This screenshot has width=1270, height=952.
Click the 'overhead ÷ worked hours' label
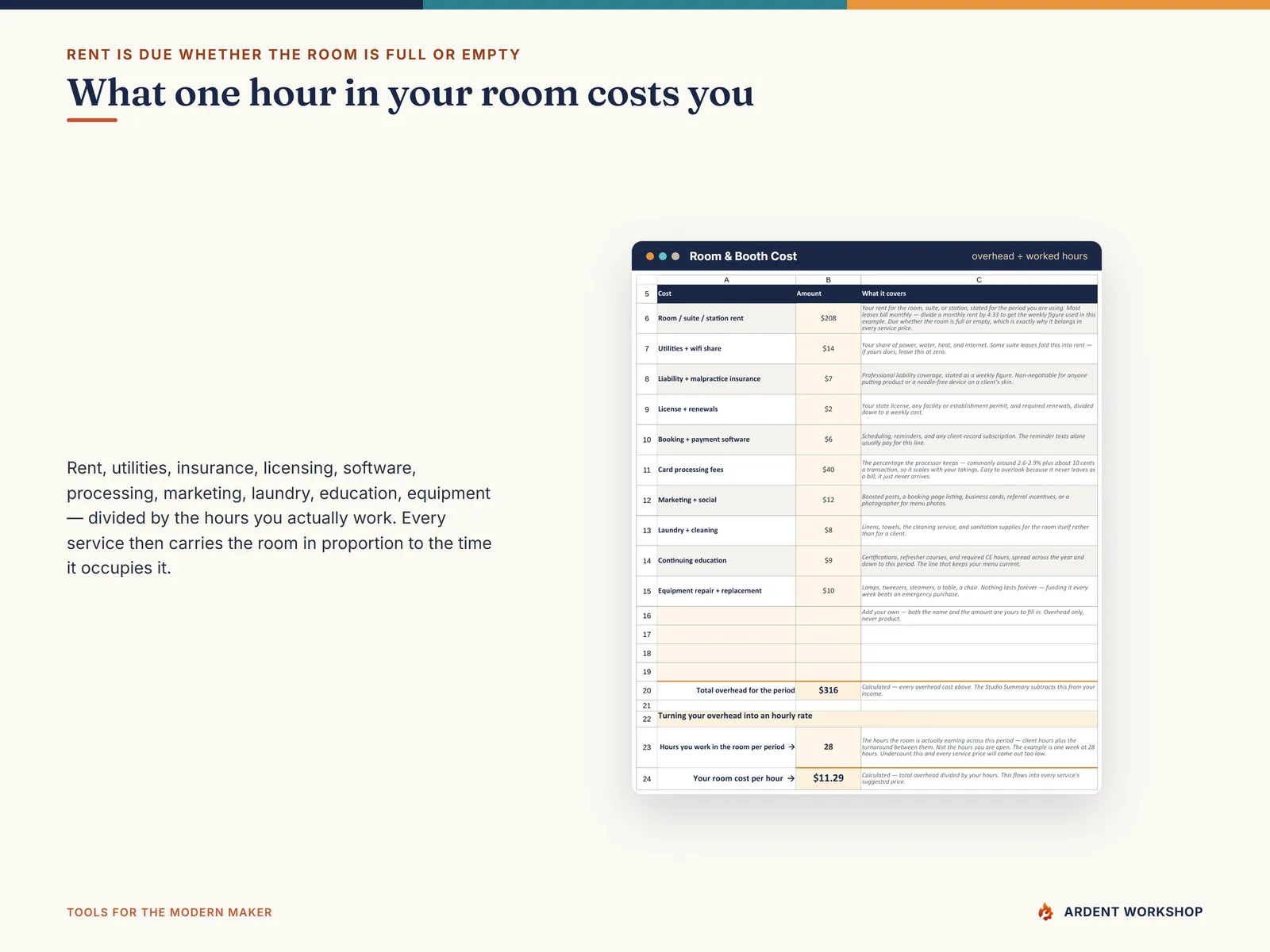click(1029, 256)
